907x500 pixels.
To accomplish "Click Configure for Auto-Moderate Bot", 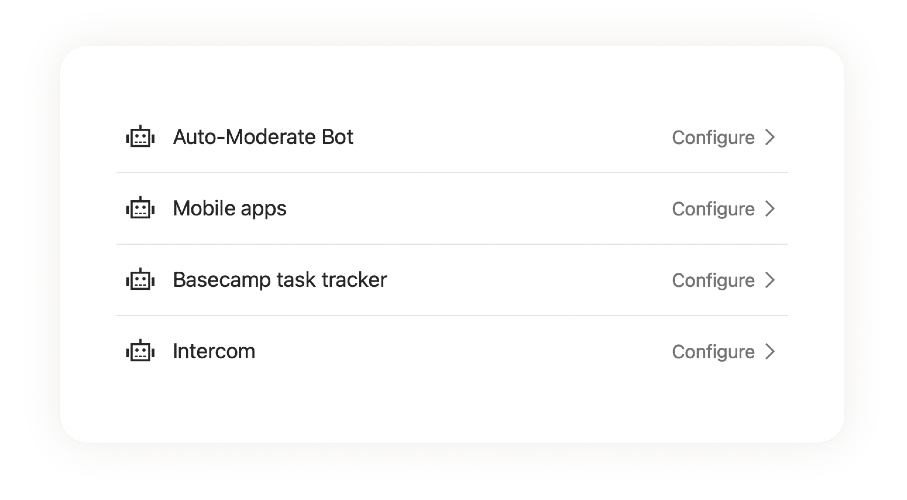I will pos(713,138).
